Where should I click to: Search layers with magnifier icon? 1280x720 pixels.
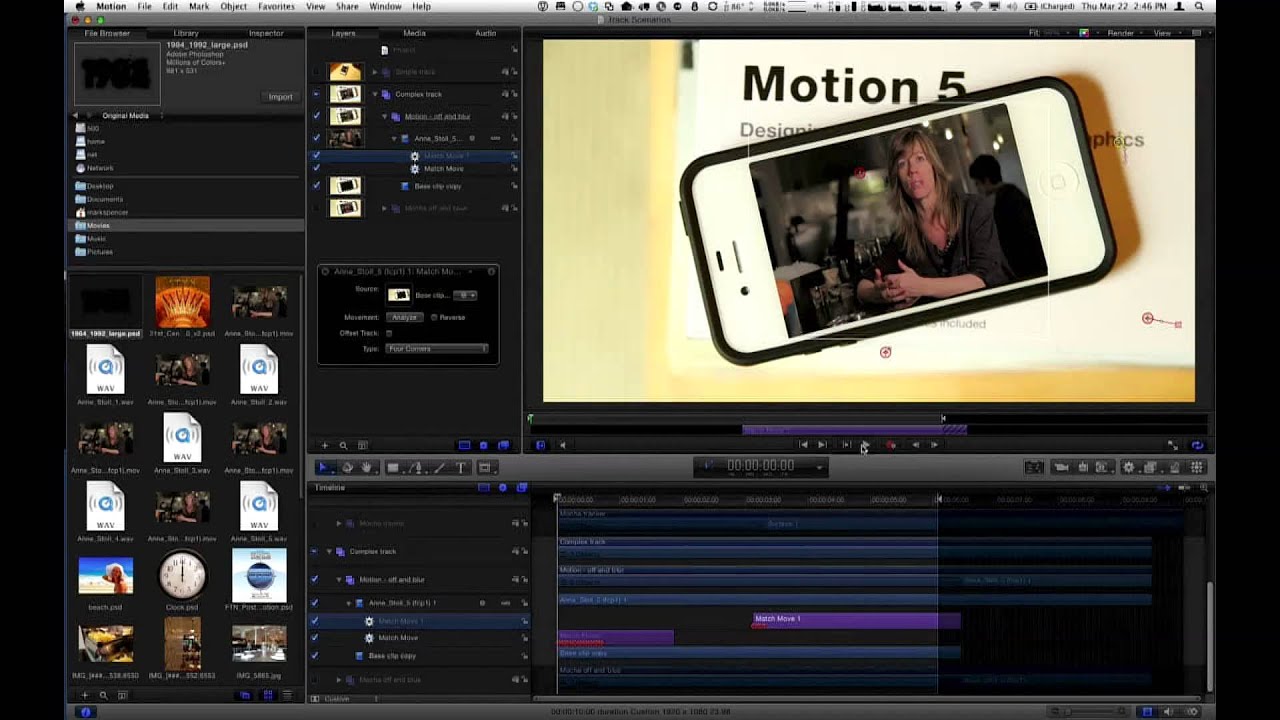[343, 445]
